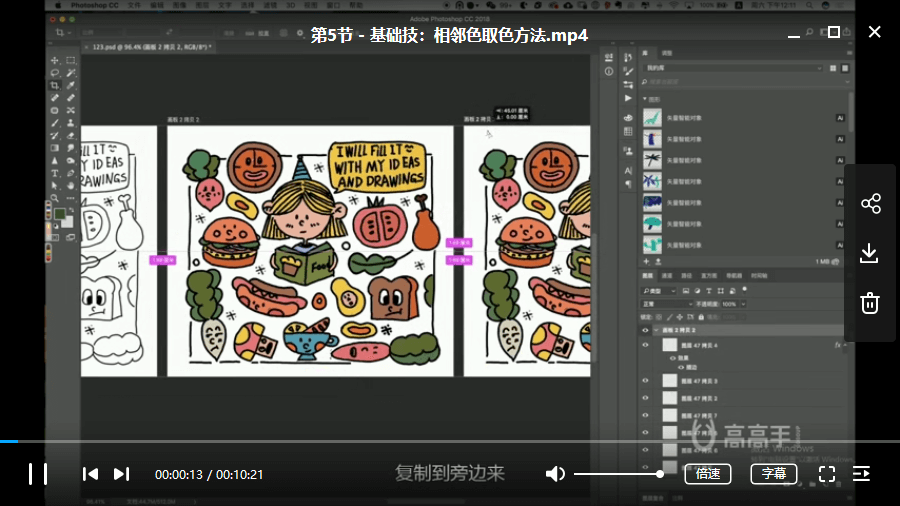
Task: Click the trash delete icon on player sidebar
Action: coord(870,302)
